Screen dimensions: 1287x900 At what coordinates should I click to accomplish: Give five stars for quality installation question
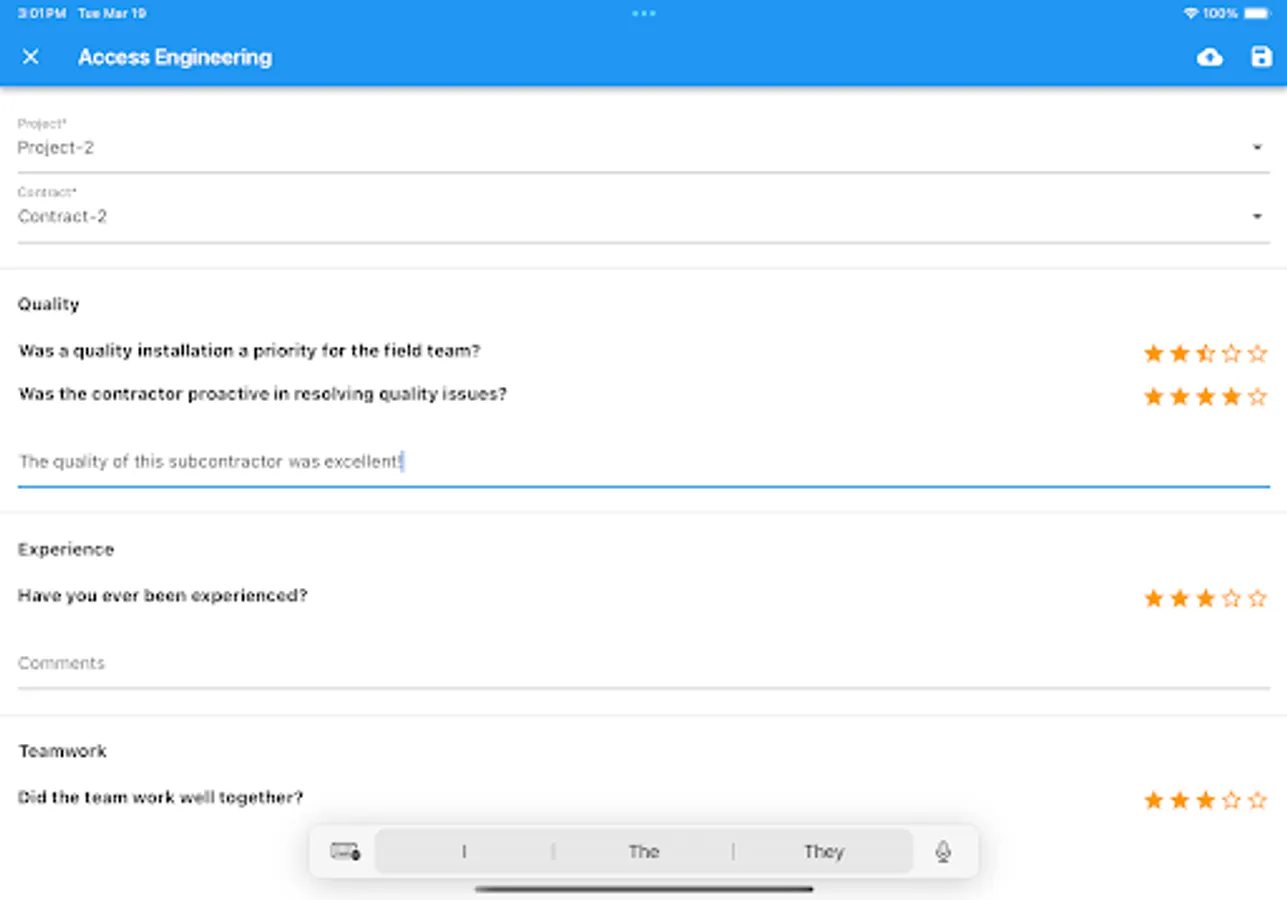1257,352
